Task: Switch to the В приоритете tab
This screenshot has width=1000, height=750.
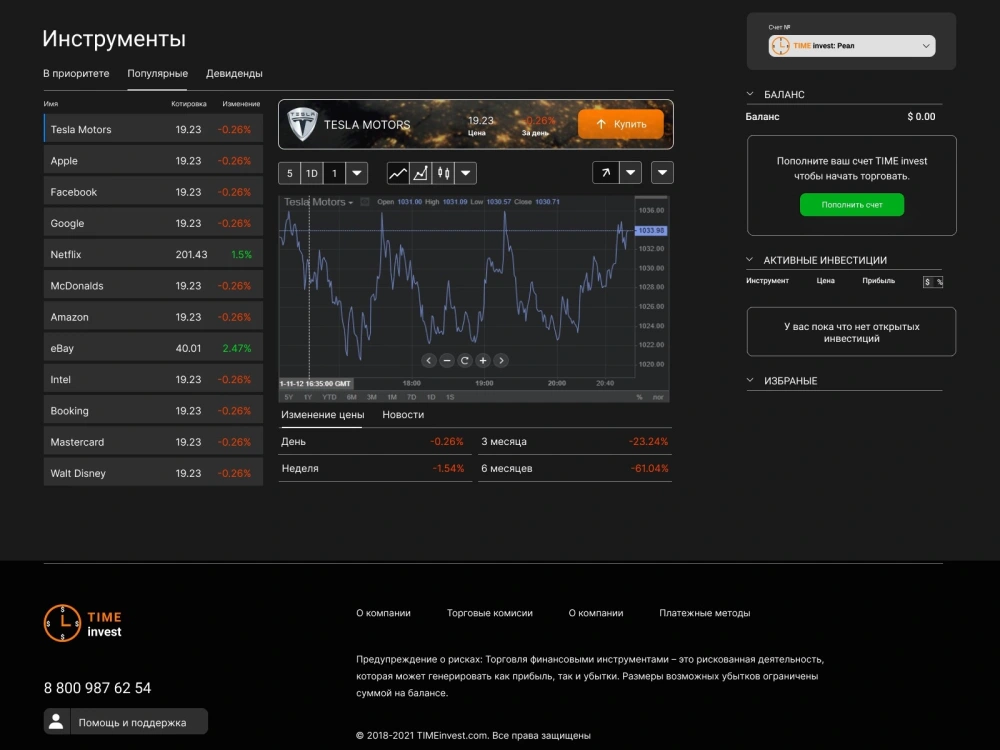Action: tap(76, 73)
